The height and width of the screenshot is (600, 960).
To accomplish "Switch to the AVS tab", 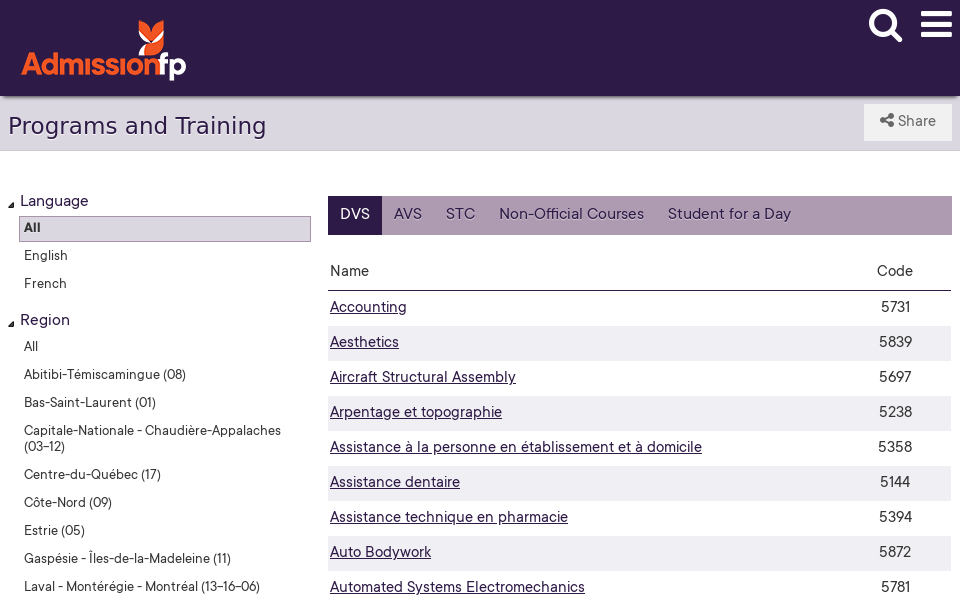I will click(407, 214).
